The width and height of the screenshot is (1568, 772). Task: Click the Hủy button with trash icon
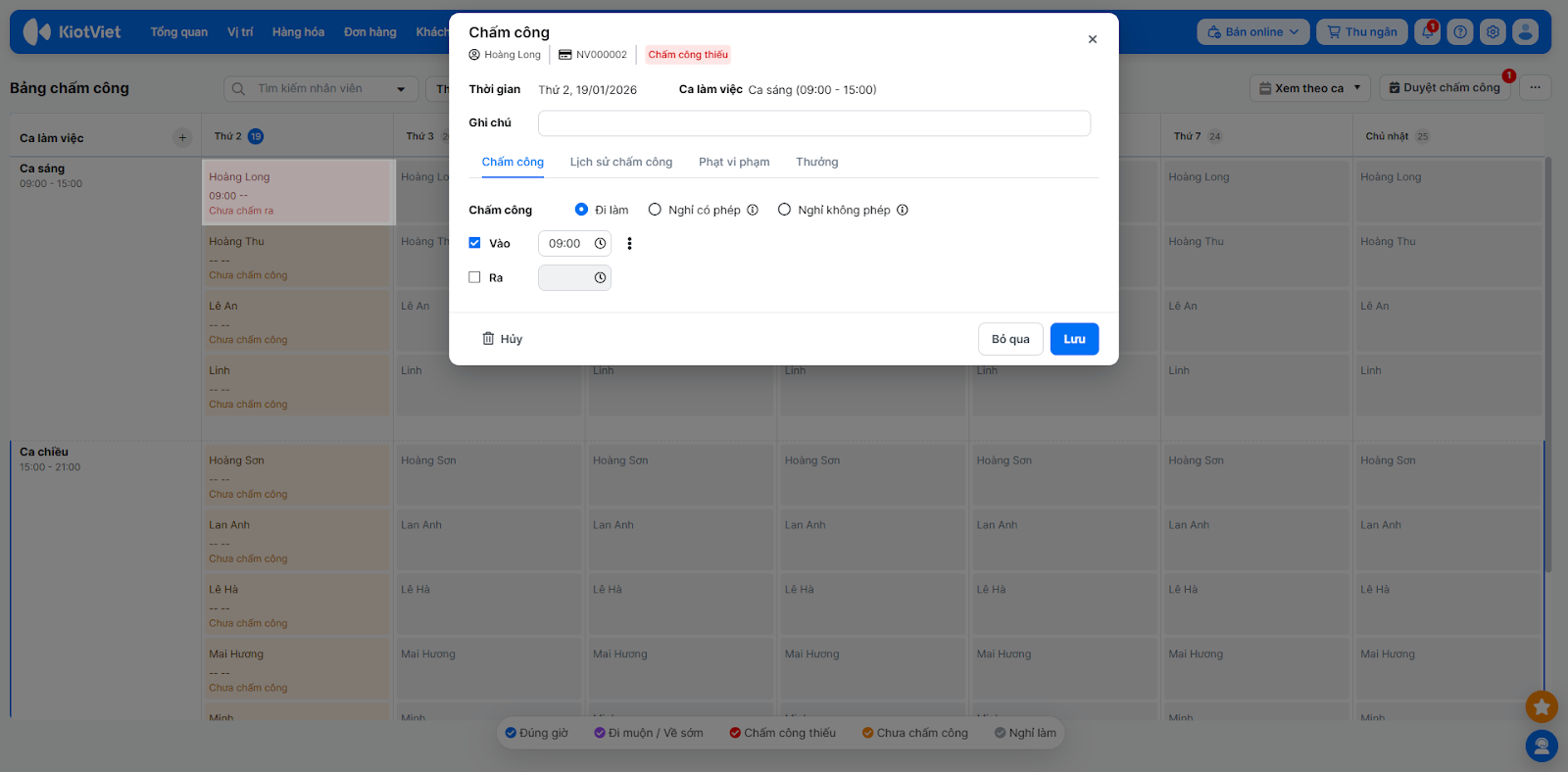pyautogui.click(x=502, y=339)
